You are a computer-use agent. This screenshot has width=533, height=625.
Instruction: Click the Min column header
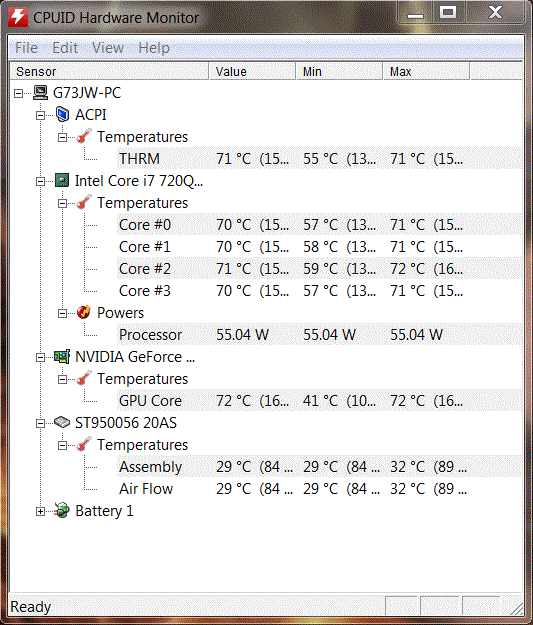click(x=339, y=71)
